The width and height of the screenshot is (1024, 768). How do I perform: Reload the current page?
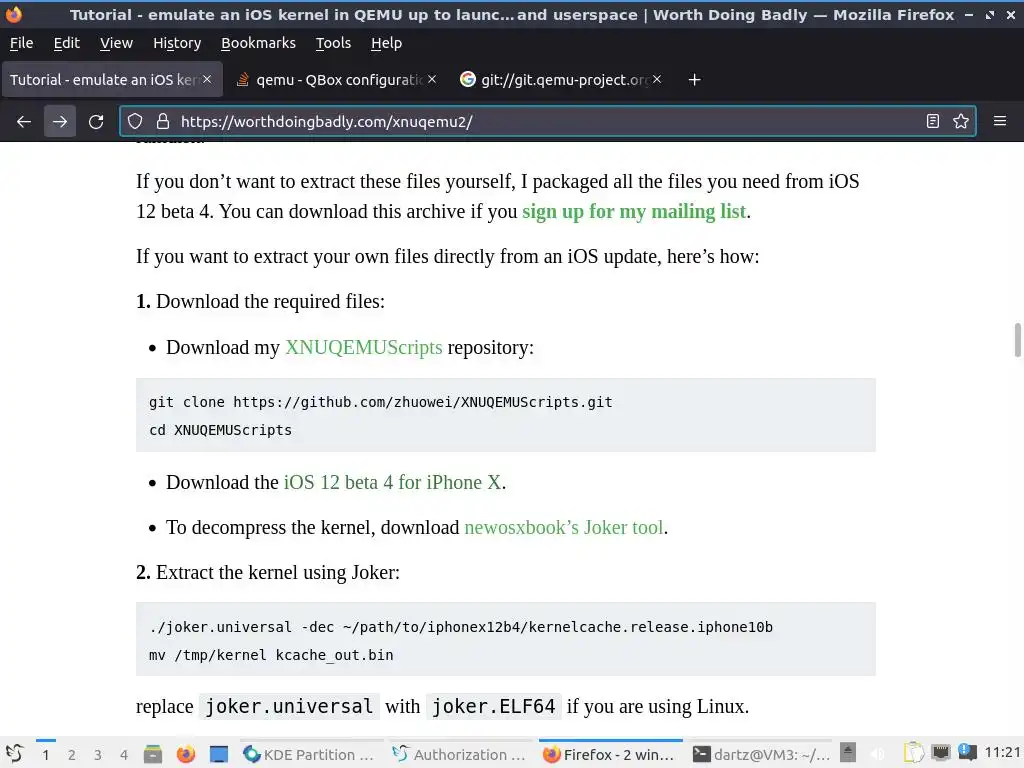(x=96, y=121)
